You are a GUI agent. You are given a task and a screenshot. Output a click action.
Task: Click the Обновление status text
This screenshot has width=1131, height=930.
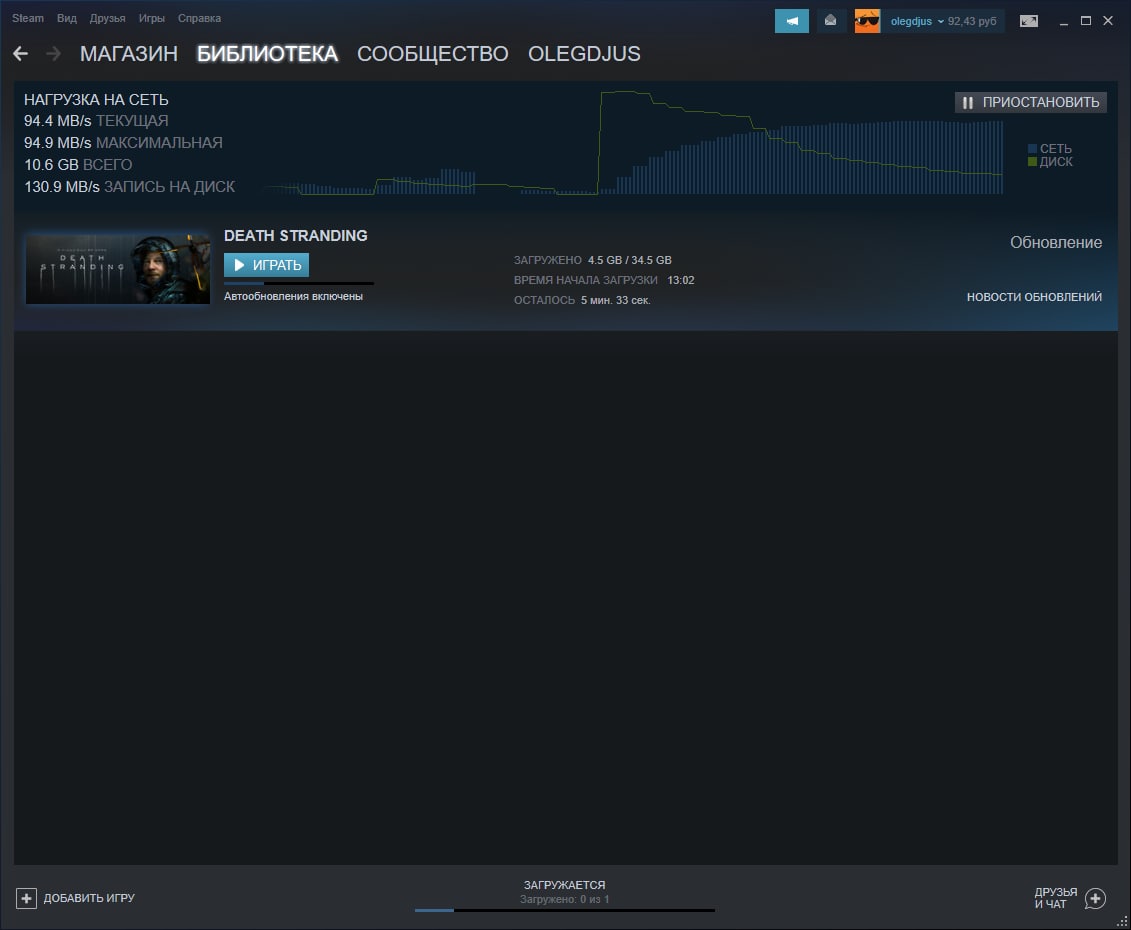(x=1055, y=242)
